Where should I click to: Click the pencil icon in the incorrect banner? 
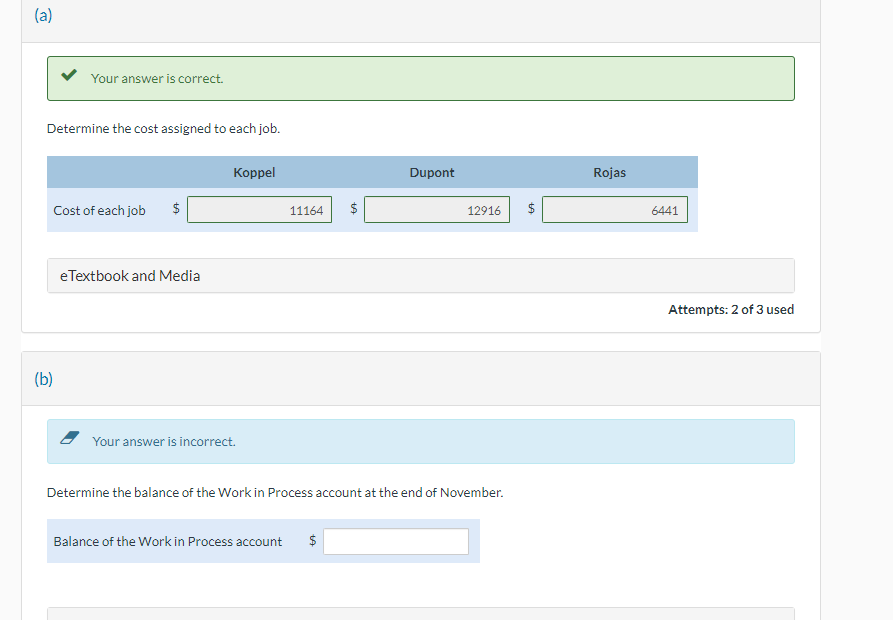pyautogui.click(x=68, y=436)
